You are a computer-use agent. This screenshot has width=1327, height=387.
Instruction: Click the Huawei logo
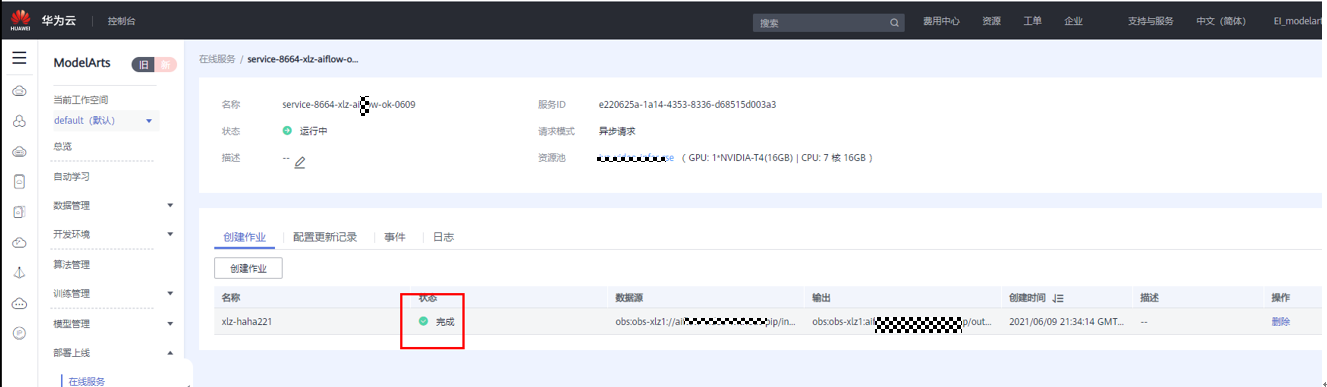coord(20,19)
